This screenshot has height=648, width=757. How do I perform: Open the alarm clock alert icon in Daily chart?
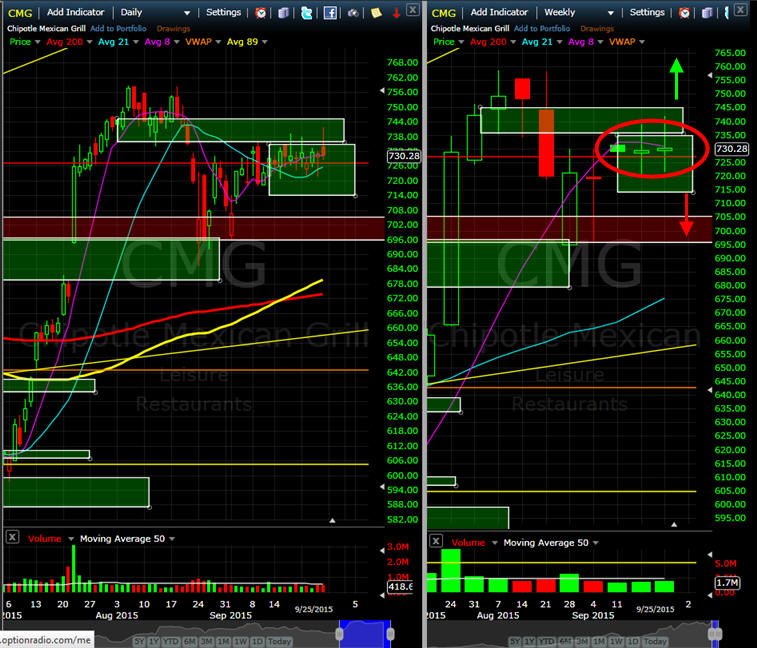[x=261, y=13]
